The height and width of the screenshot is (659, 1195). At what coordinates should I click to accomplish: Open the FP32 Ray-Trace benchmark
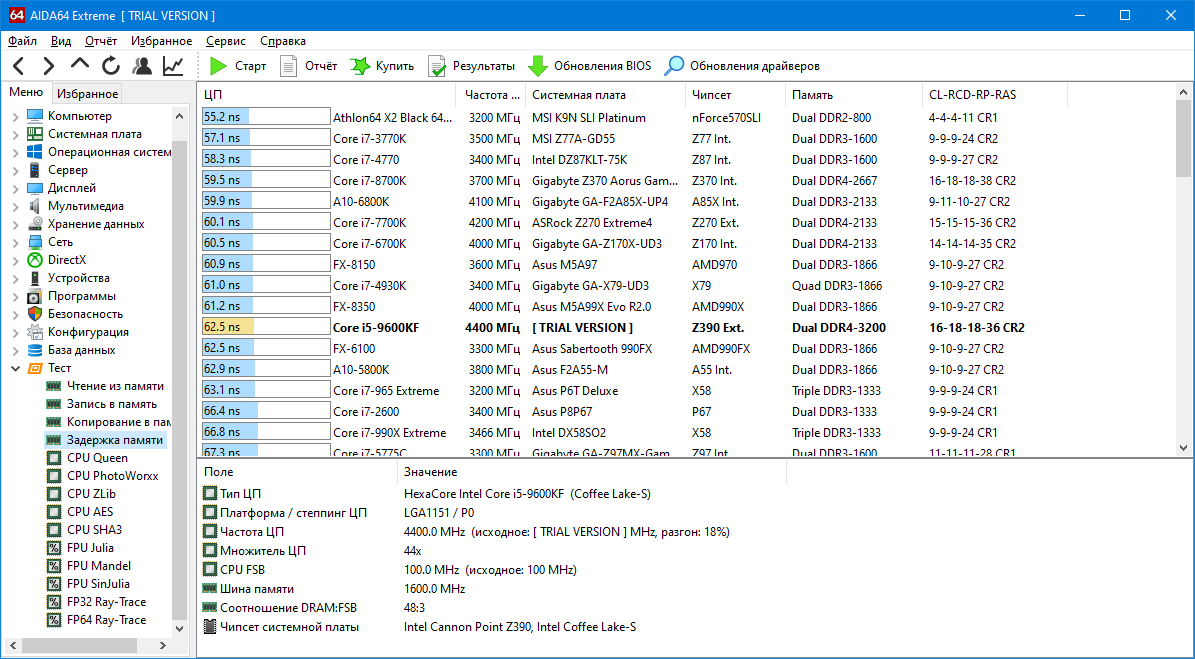click(107, 602)
